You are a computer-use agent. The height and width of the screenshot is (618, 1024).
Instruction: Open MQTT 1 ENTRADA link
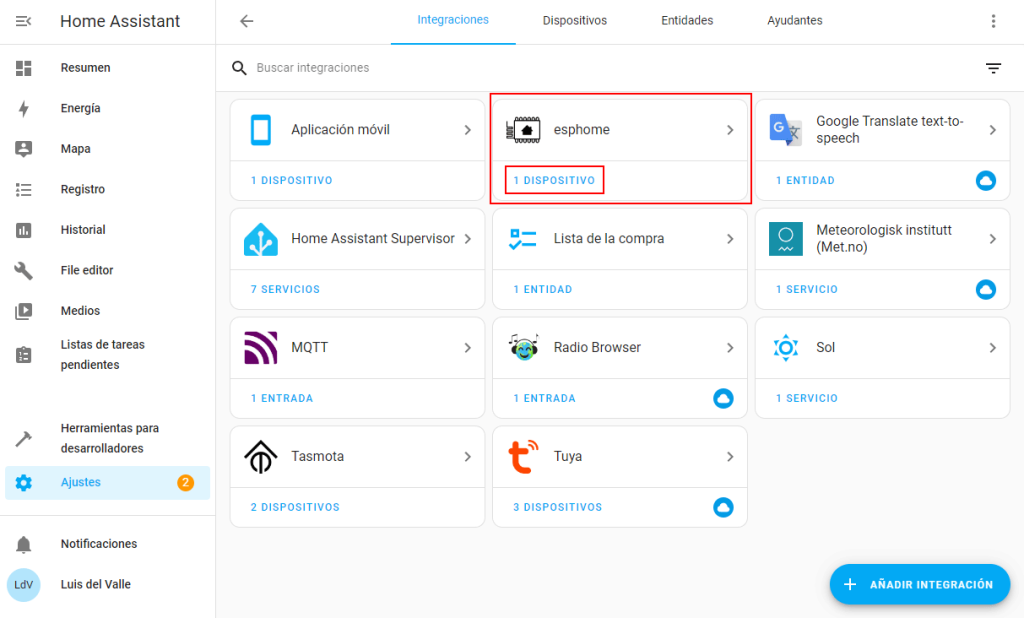pos(282,398)
